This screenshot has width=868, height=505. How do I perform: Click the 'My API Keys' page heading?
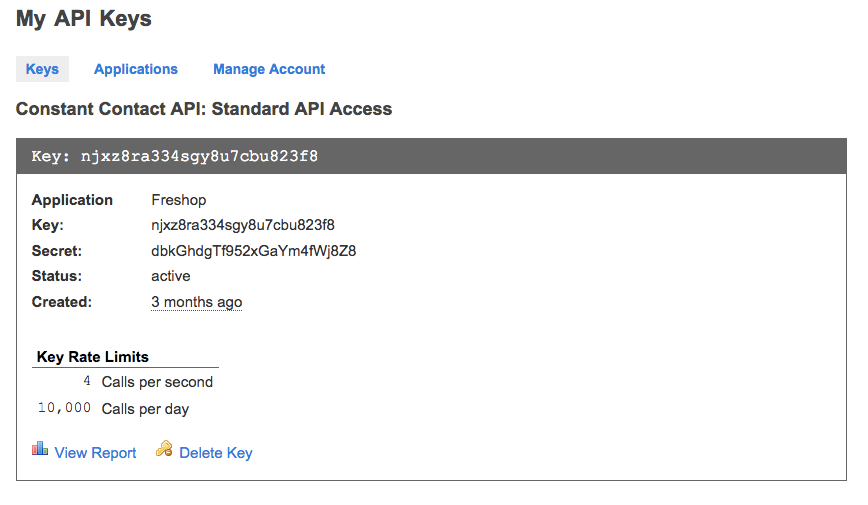pos(84,19)
